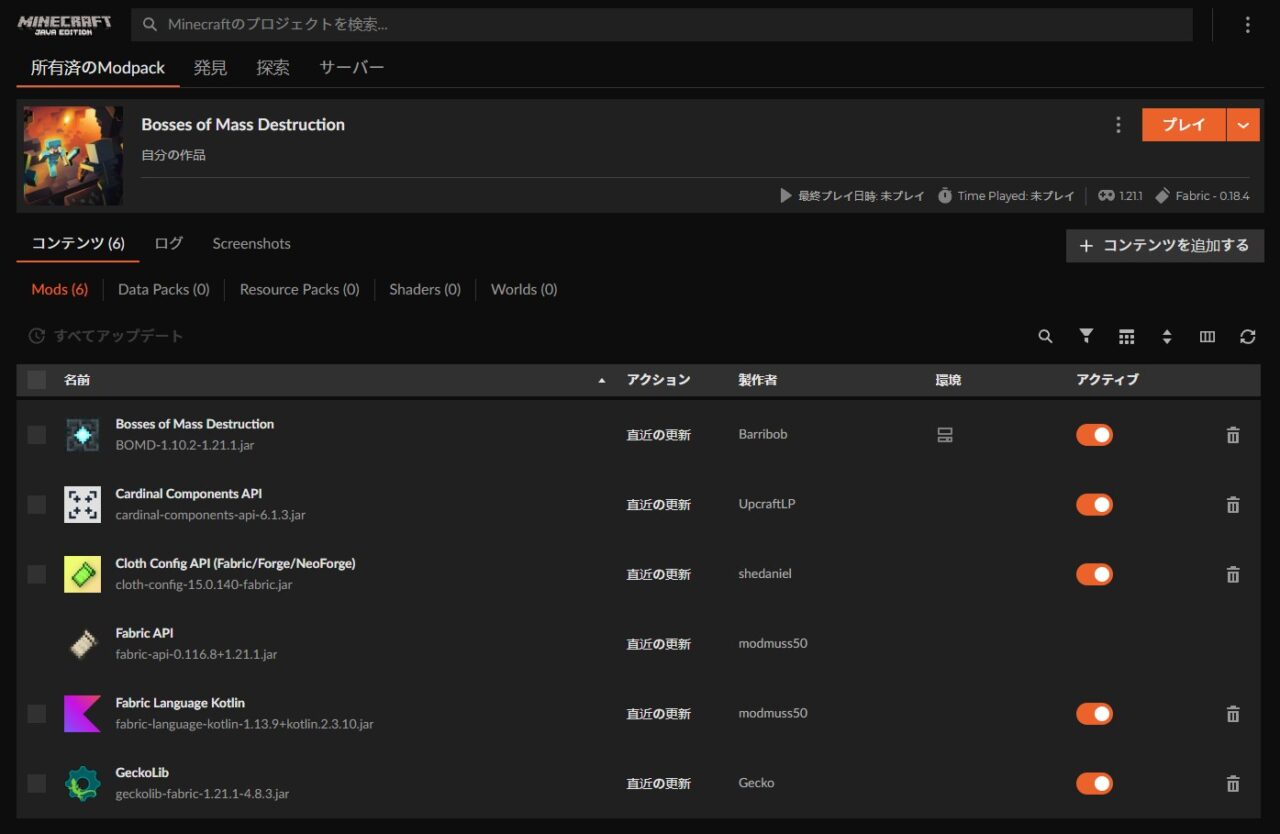Disable the Bosses of Mass Destruction mod toggle
This screenshot has height=834, width=1280.
[x=1094, y=435]
